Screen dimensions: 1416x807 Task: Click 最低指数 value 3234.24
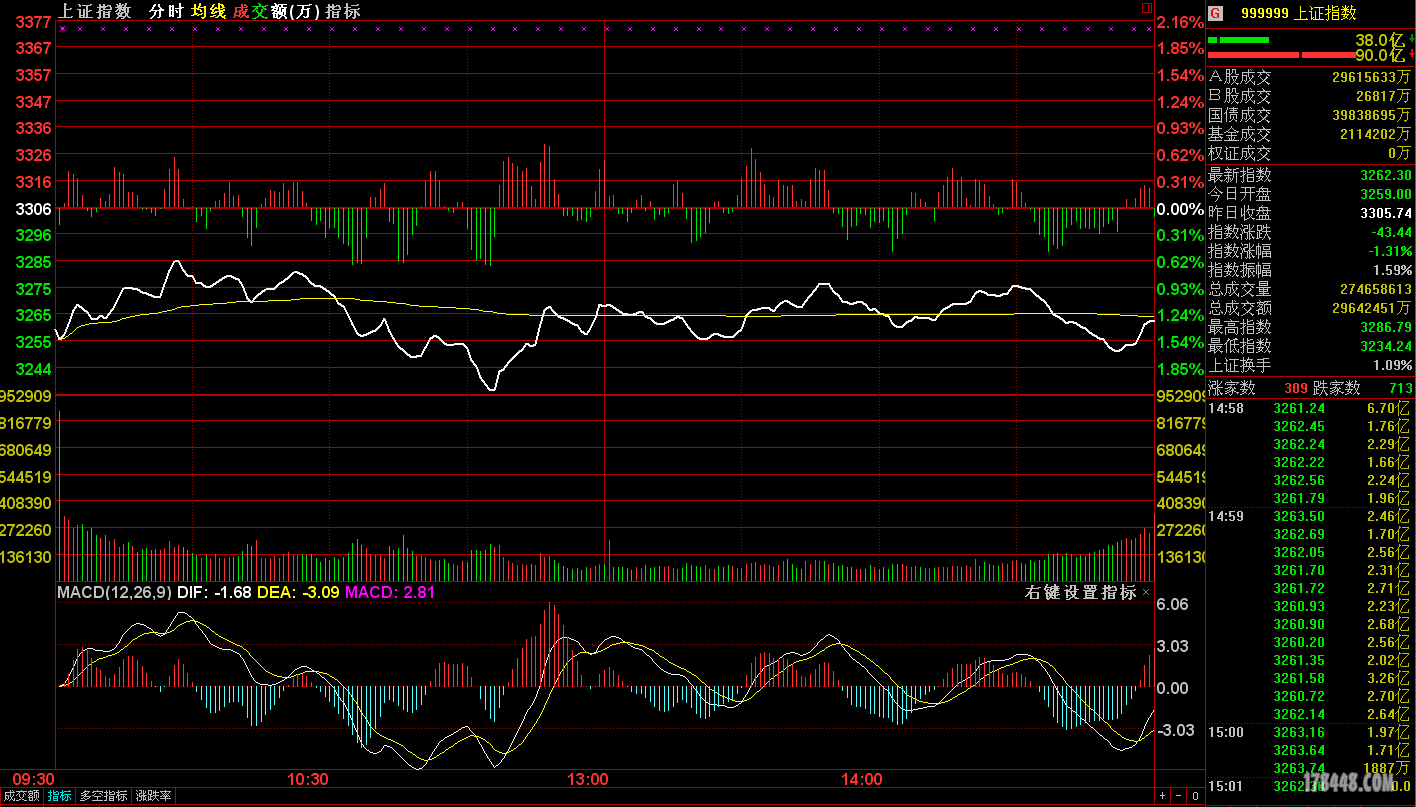click(1386, 346)
